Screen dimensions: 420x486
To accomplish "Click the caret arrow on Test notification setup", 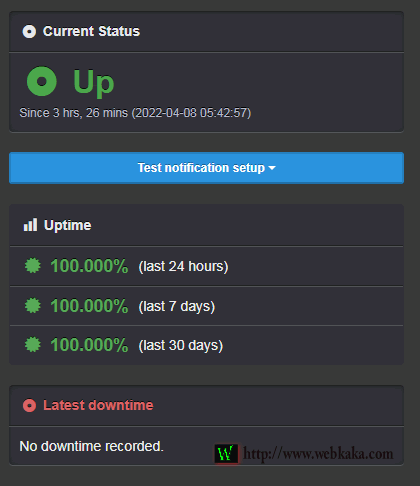I will [272, 168].
